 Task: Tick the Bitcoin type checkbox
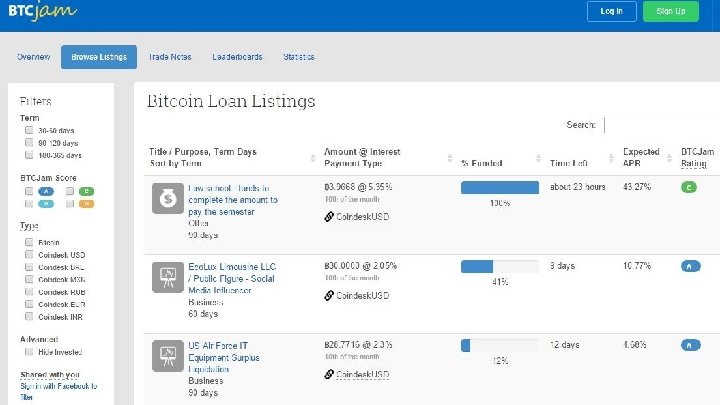pyautogui.click(x=29, y=242)
